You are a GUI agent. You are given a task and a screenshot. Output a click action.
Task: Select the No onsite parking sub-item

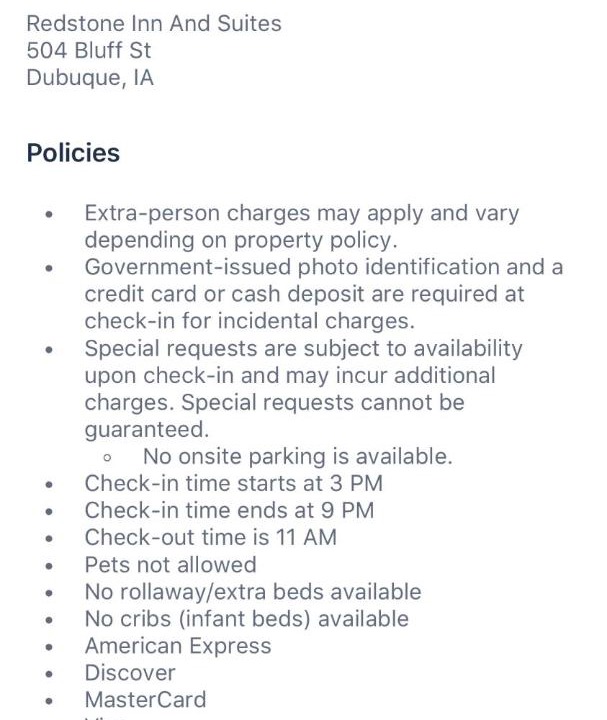pyautogui.click(x=298, y=456)
